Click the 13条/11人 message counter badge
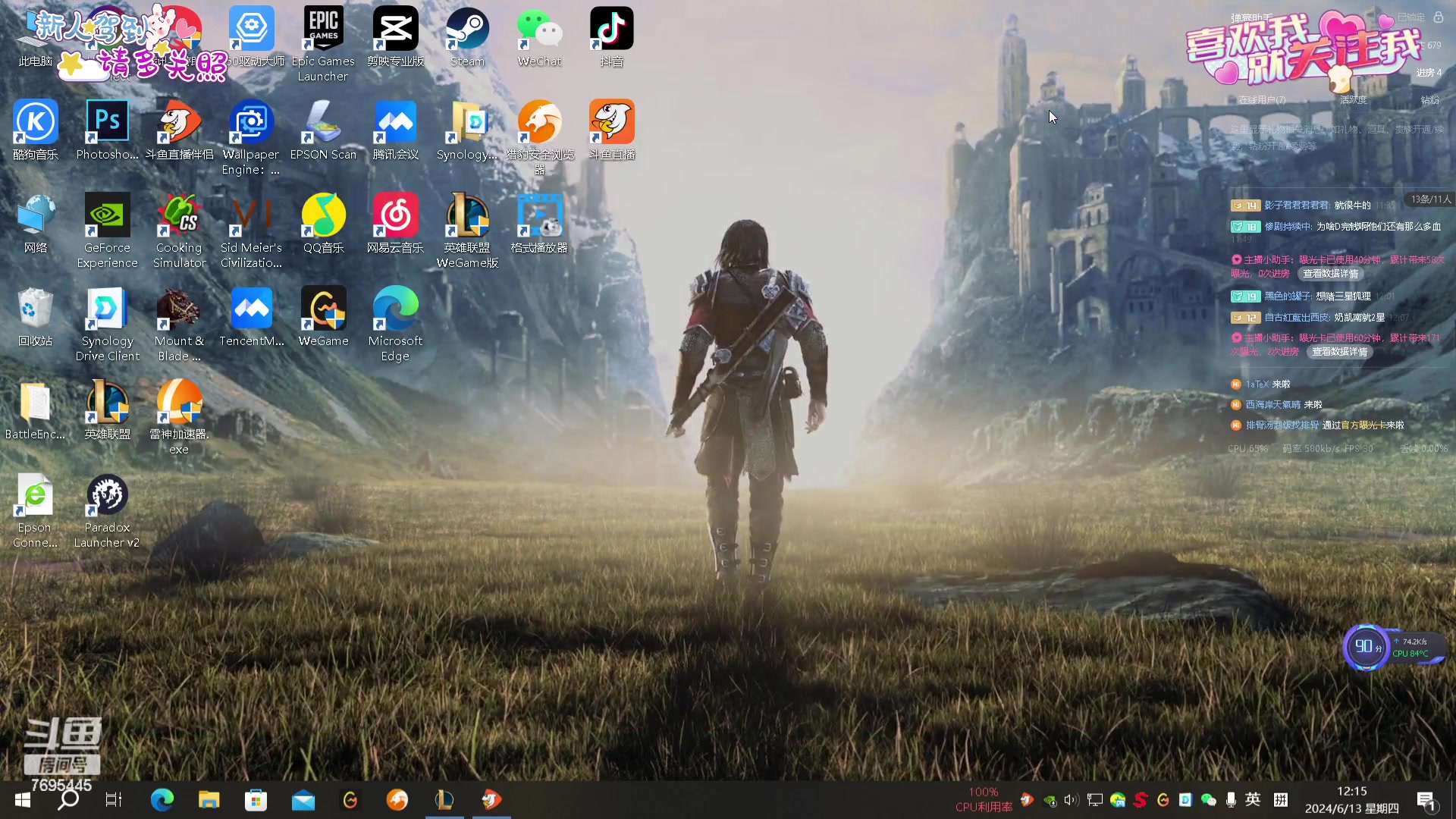Viewport: 1456px width, 819px height. coord(1430,199)
